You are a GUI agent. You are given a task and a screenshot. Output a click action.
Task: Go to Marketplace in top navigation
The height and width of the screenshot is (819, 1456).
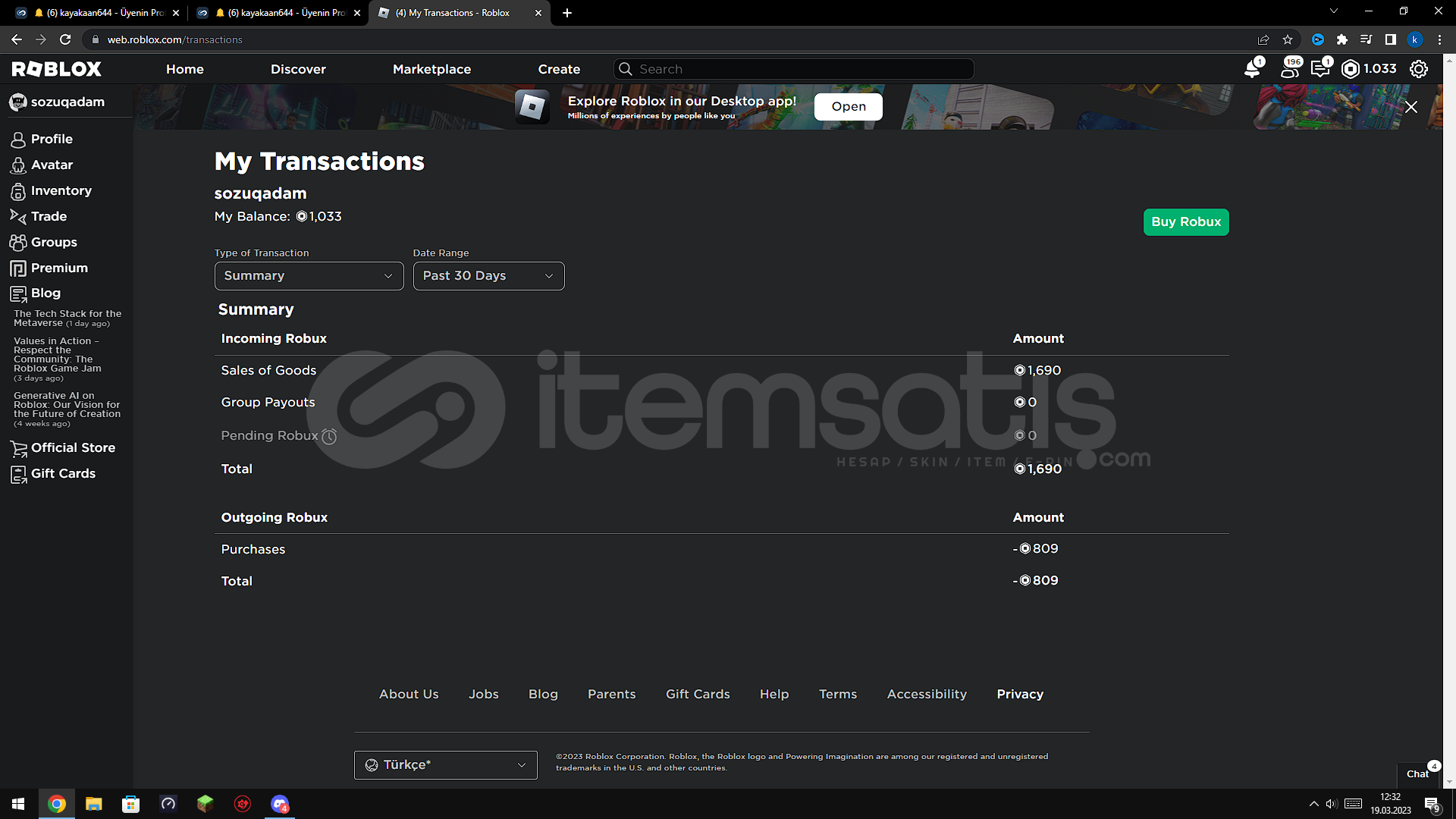[431, 69]
